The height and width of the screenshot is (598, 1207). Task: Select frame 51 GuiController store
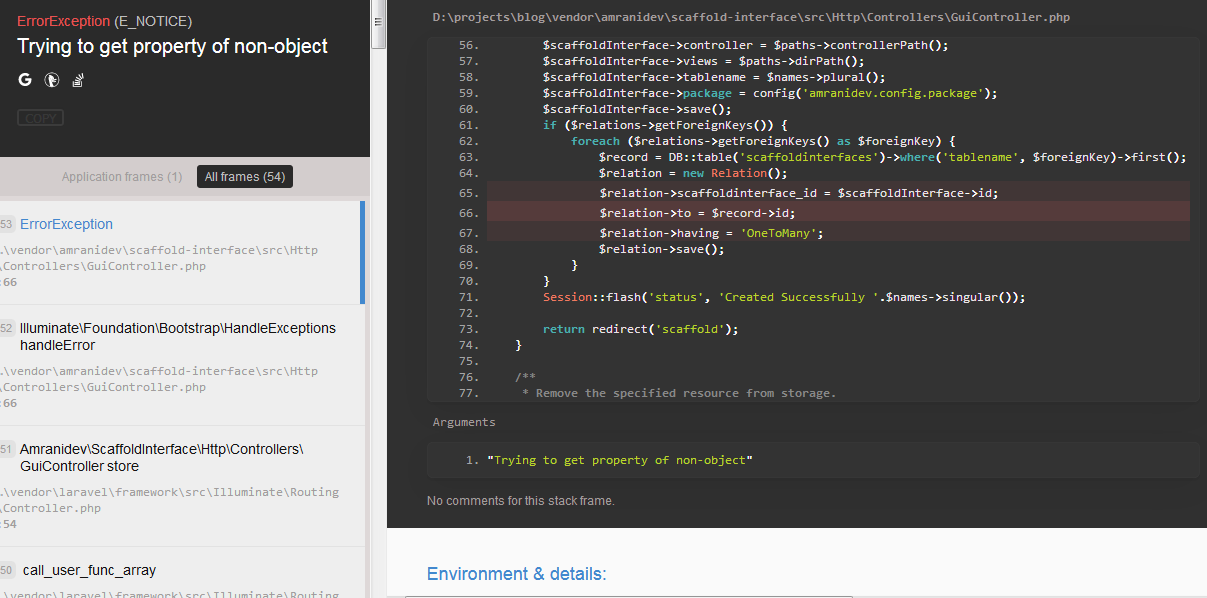(x=180, y=486)
